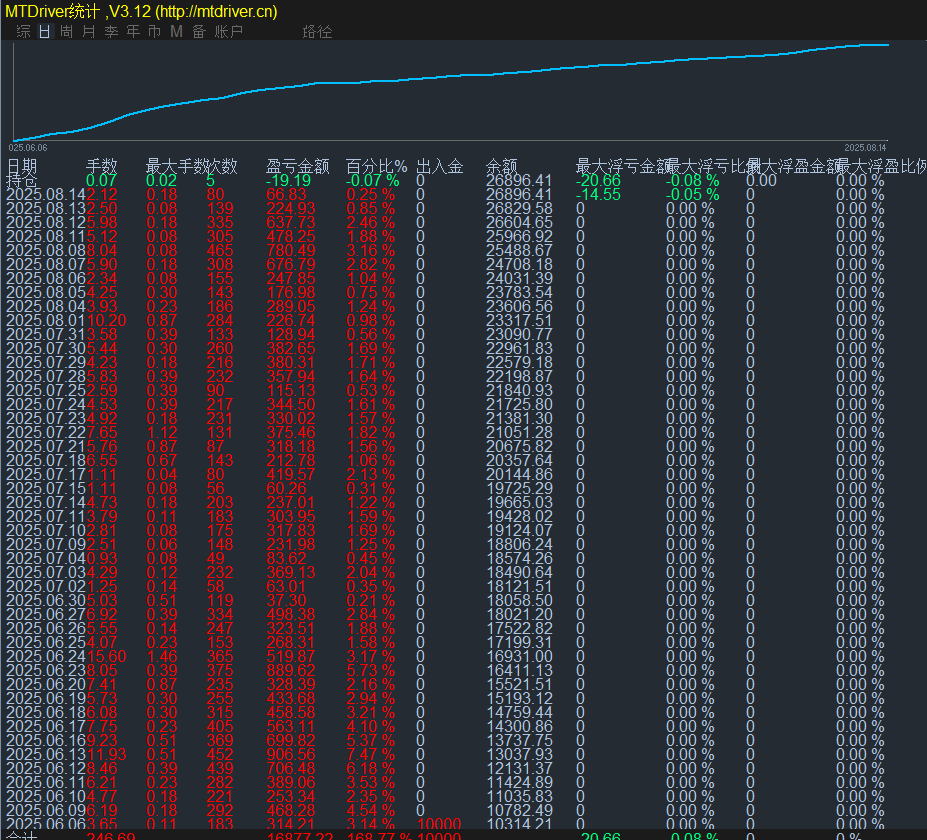Click profit value 224.93

click(x=291, y=209)
